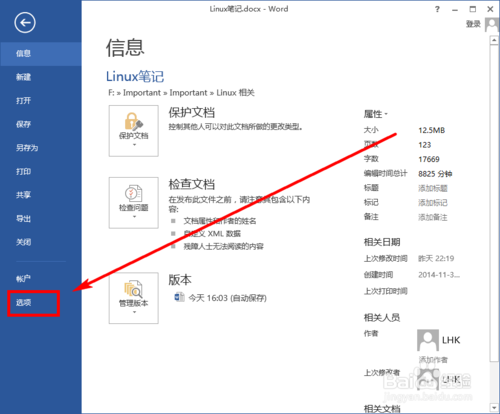Screen dimensions: 500x414
Task: Select 共享 in the sidebar
Action: click(x=41, y=195)
